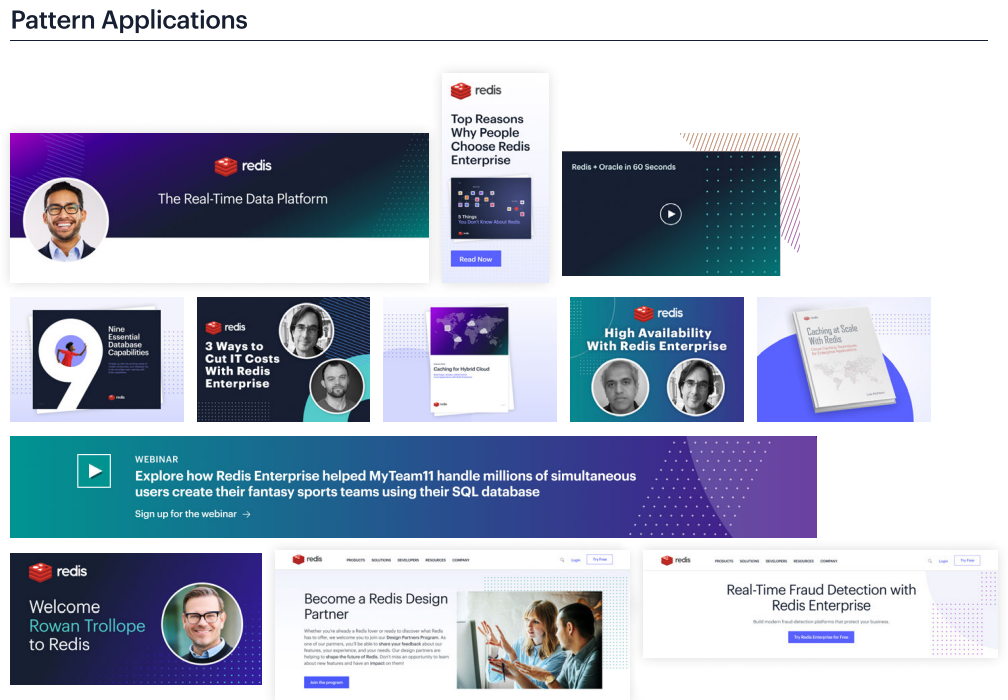Open PRODUCTS menu on Fraud Detection page
Image resolution: width=1008 pixels, height=700 pixels.
pos(724,561)
